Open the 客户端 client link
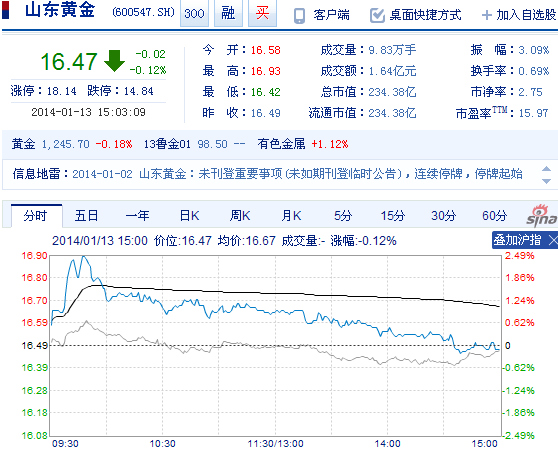Screen dimensions: 558x450 pos(331,15)
